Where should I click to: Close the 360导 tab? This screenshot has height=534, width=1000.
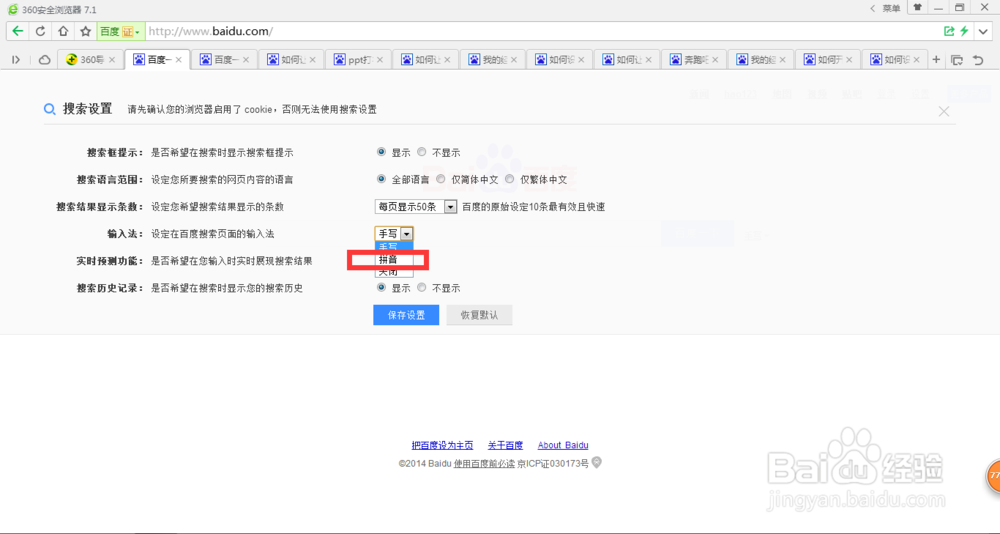[112, 60]
